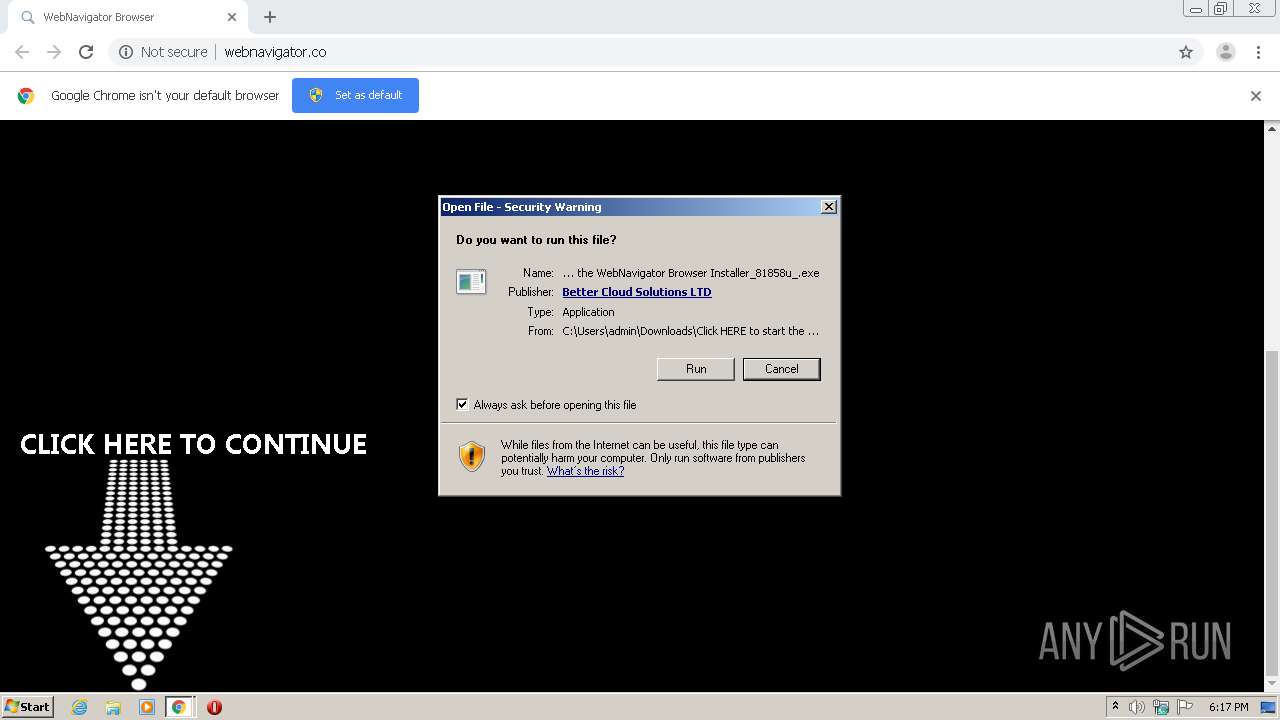Open the What's the risk? link
Image resolution: width=1280 pixels, height=720 pixels.
(585, 471)
